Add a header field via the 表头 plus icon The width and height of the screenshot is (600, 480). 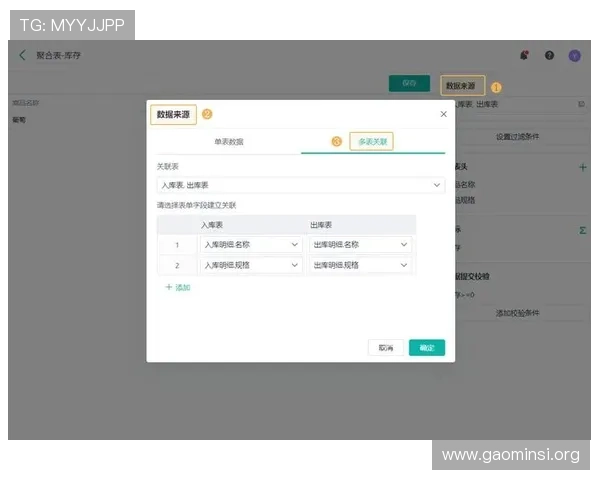582,167
